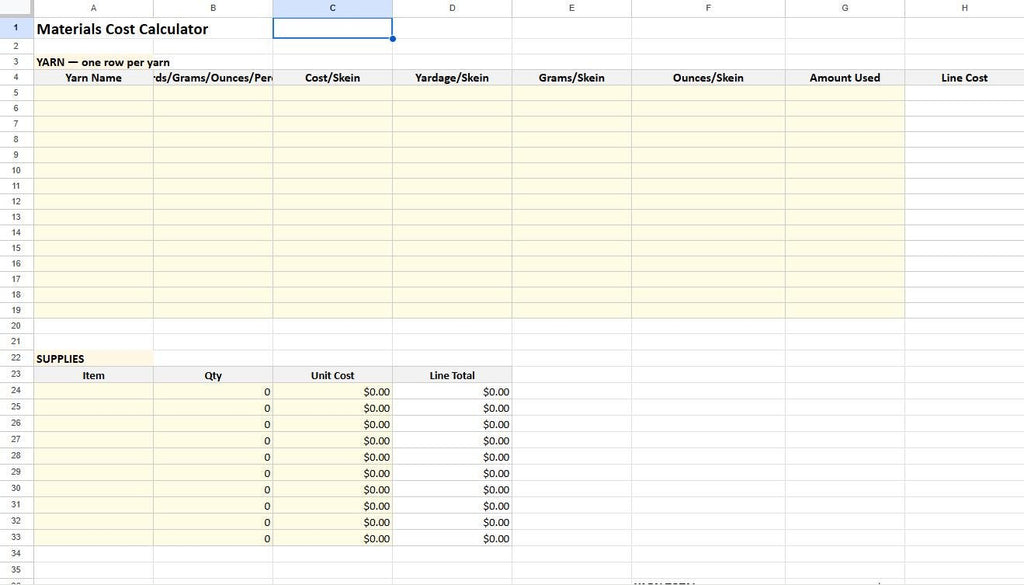Select row 24 header

tap(16, 390)
